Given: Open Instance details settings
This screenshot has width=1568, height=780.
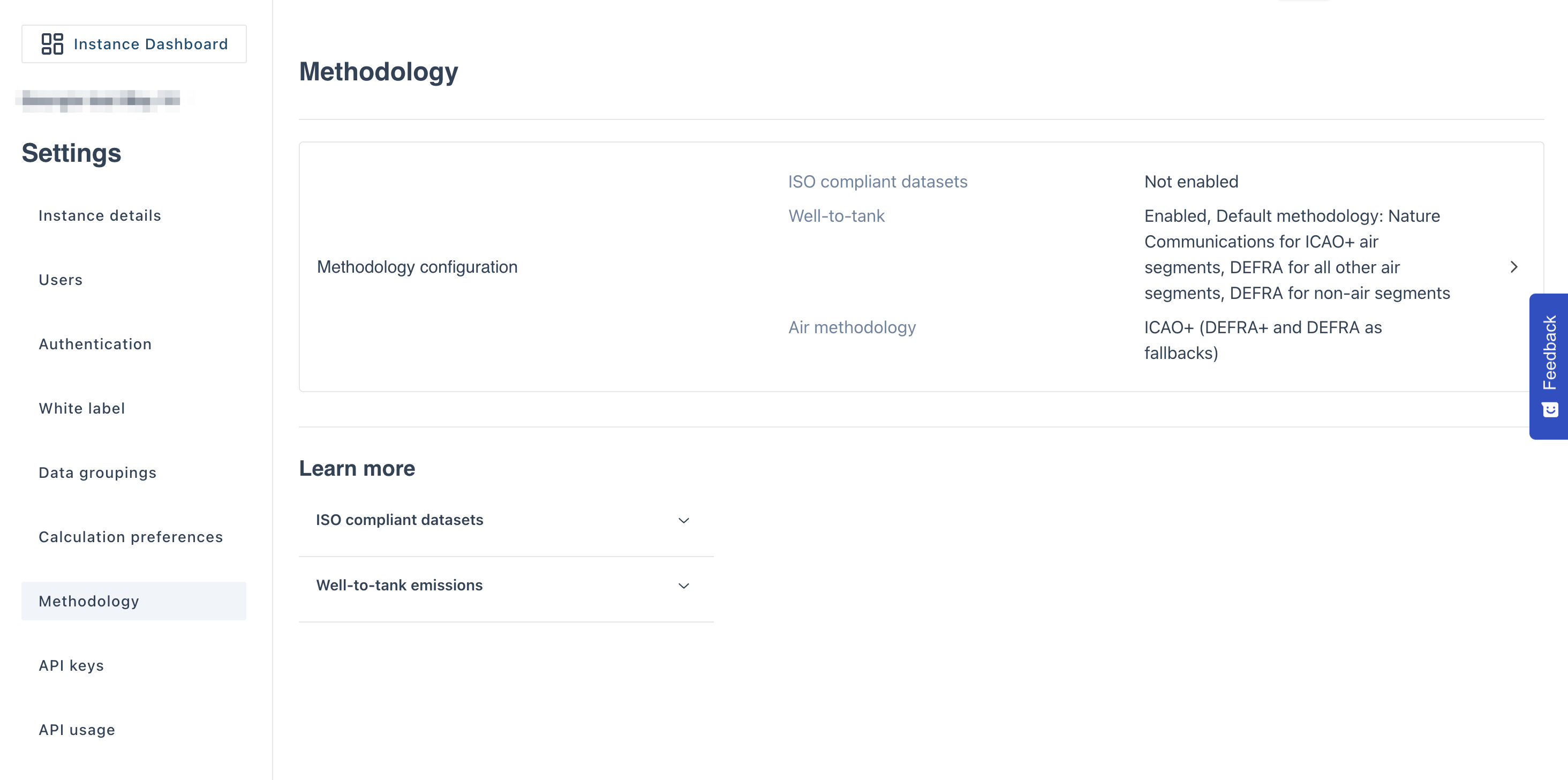Looking at the screenshot, I should click(x=100, y=215).
